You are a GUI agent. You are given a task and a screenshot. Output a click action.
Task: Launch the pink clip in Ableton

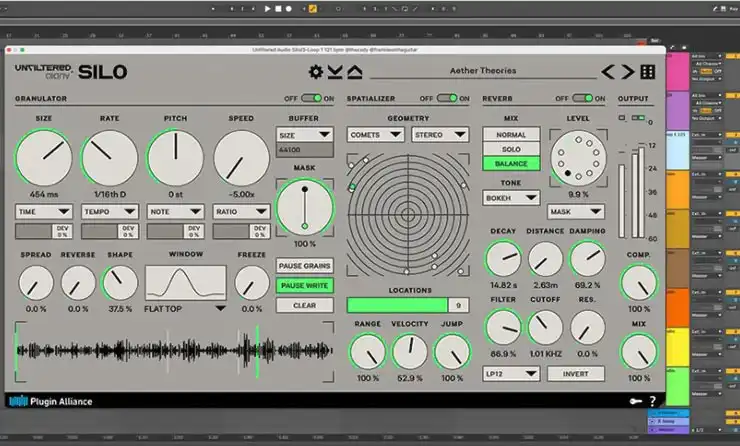(678, 72)
